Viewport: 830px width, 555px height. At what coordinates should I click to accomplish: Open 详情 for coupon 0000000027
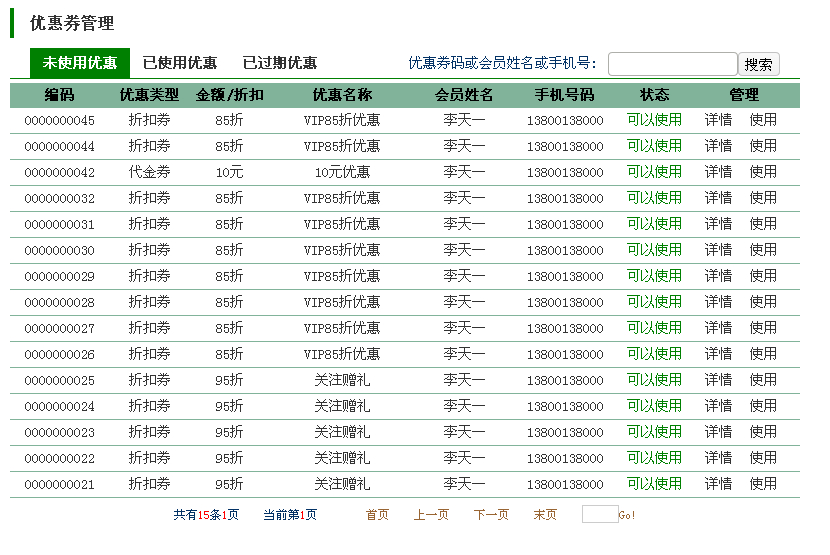[x=718, y=328]
